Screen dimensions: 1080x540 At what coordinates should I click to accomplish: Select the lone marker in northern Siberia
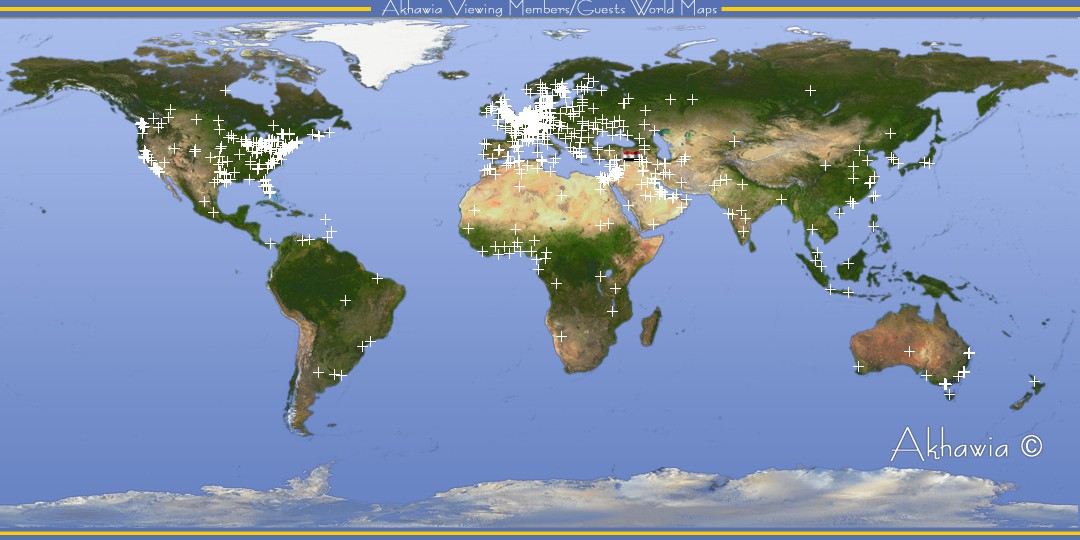810,90
